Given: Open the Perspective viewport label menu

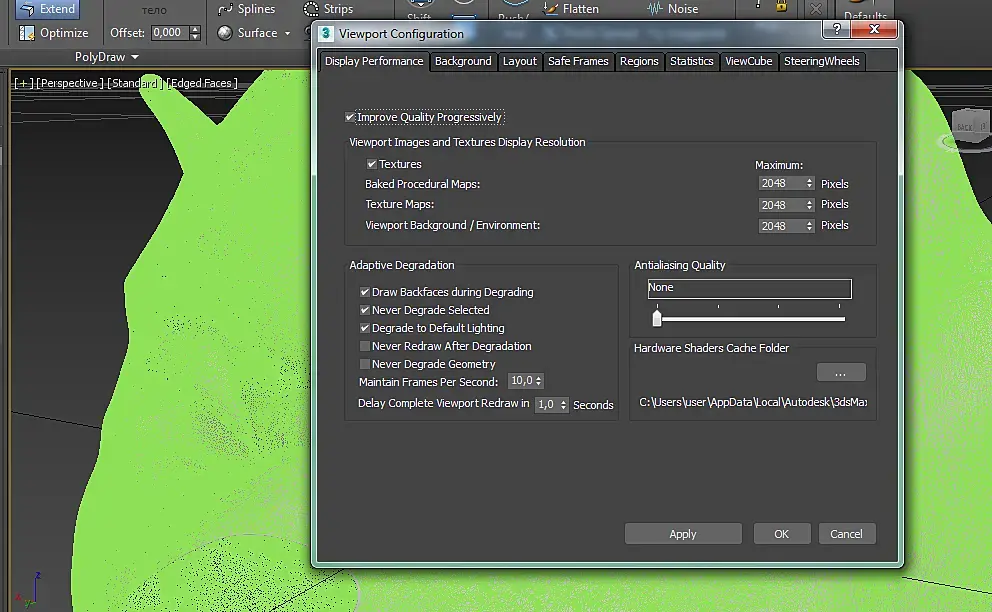Looking at the screenshot, I should coord(70,83).
